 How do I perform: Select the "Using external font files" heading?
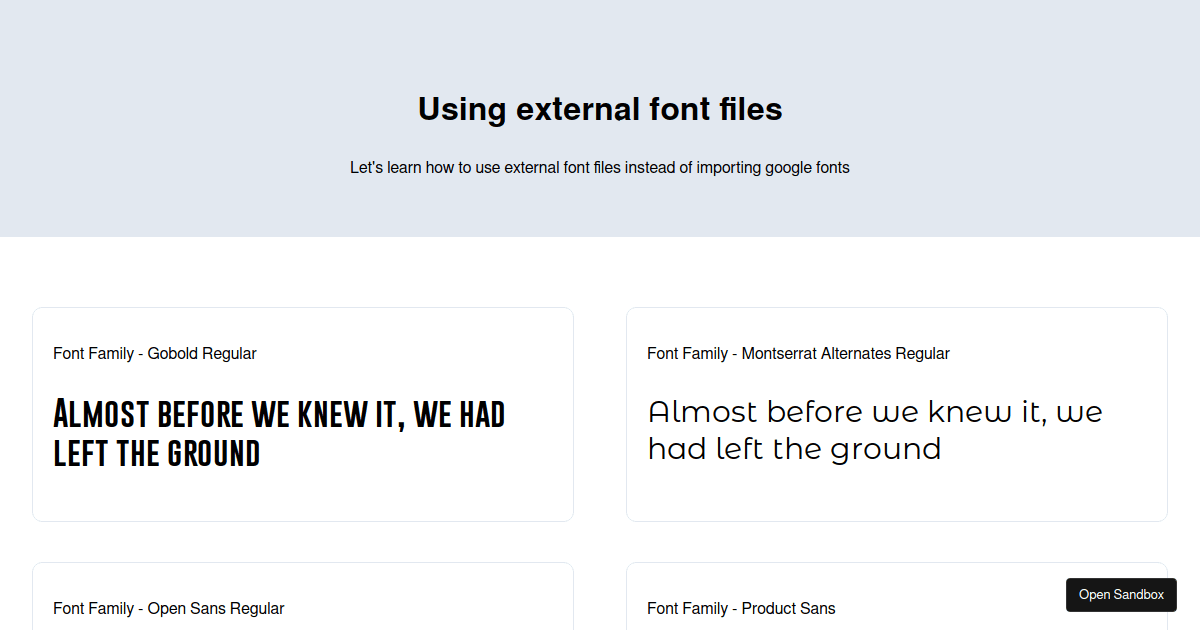point(600,109)
